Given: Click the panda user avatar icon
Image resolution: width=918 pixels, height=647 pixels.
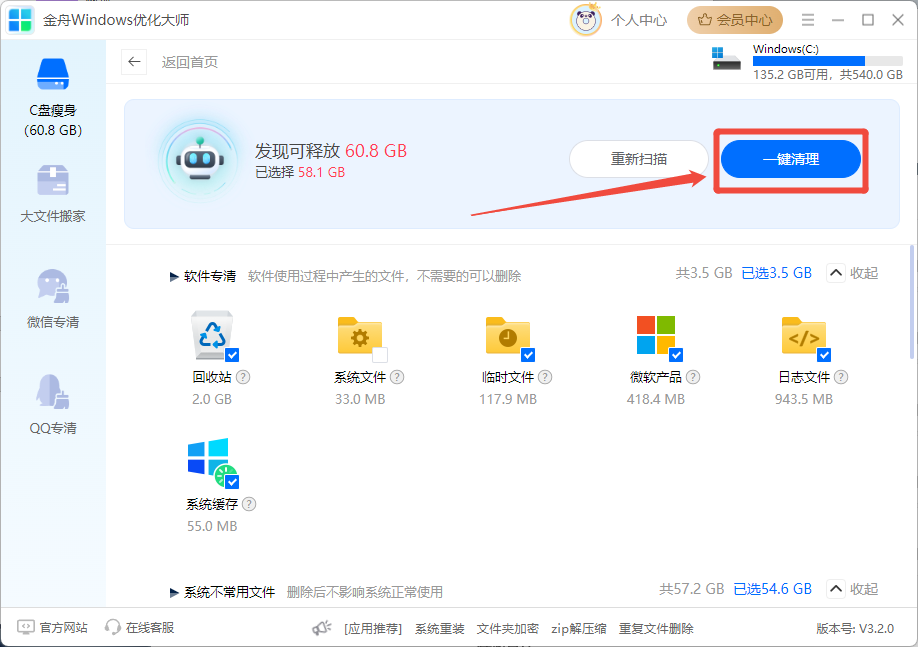Looking at the screenshot, I should (585, 20).
